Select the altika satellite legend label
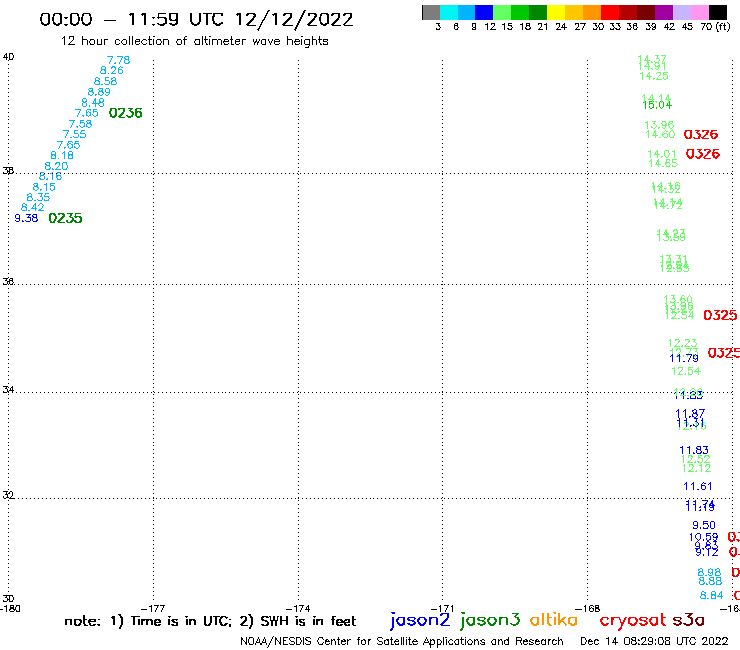This screenshot has height=650, width=740. coord(554,620)
